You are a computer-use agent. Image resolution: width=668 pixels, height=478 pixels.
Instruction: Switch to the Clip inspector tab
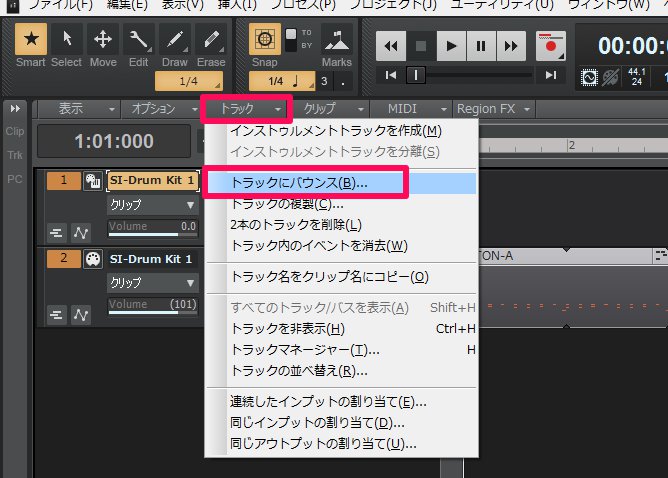tap(15, 131)
